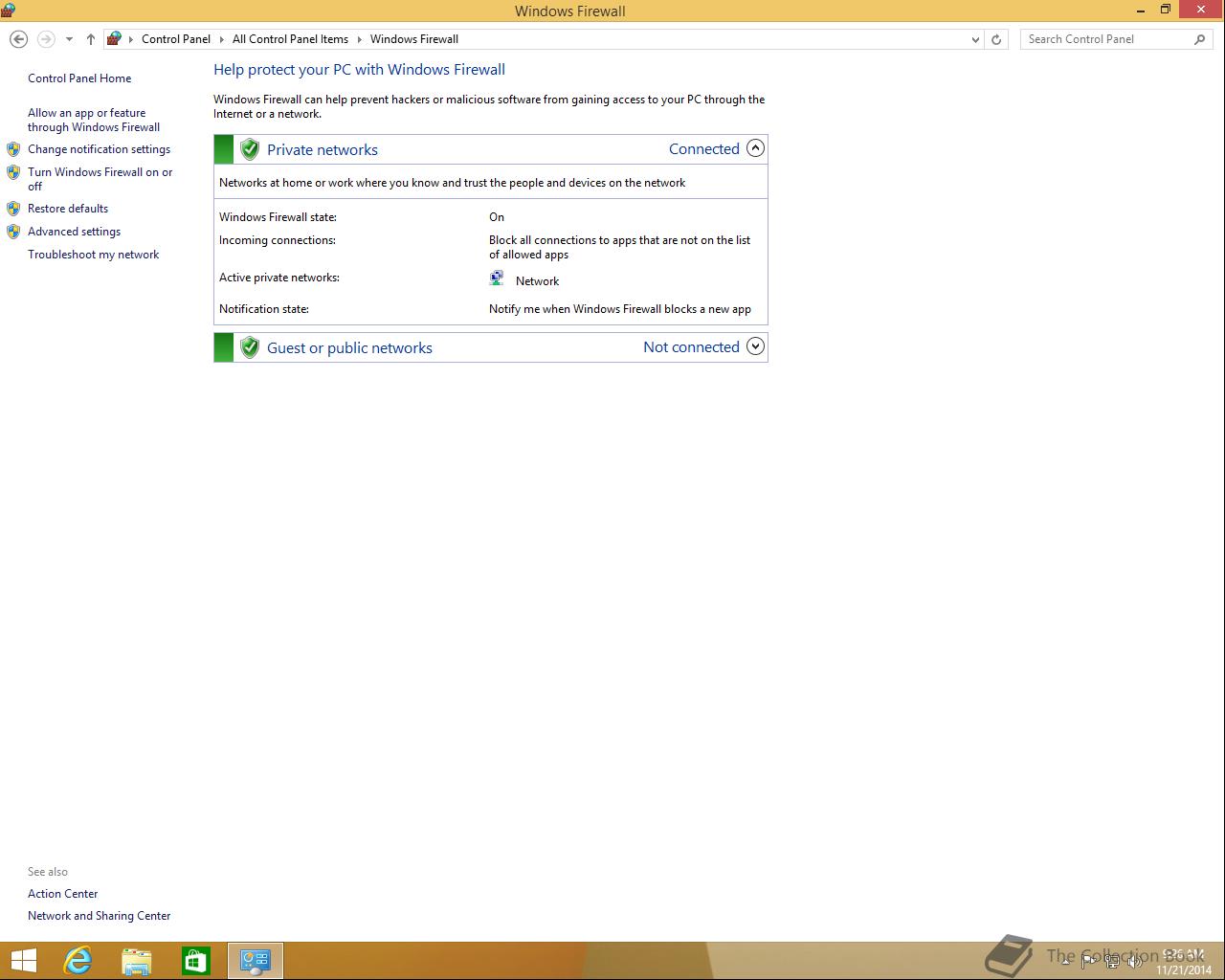This screenshot has width=1225, height=980.
Task: Click the Forward arrow navigation button
Action: click(x=45, y=39)
